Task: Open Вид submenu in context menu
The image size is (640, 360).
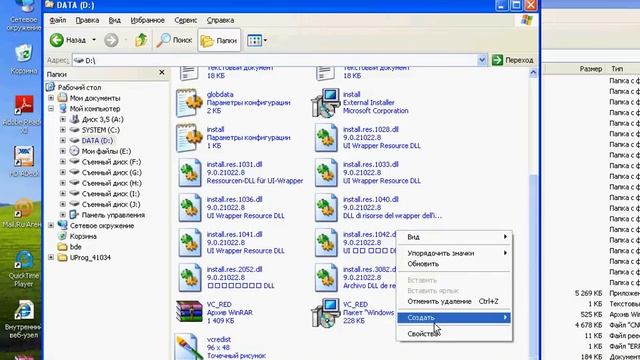Action: (454, 237)
